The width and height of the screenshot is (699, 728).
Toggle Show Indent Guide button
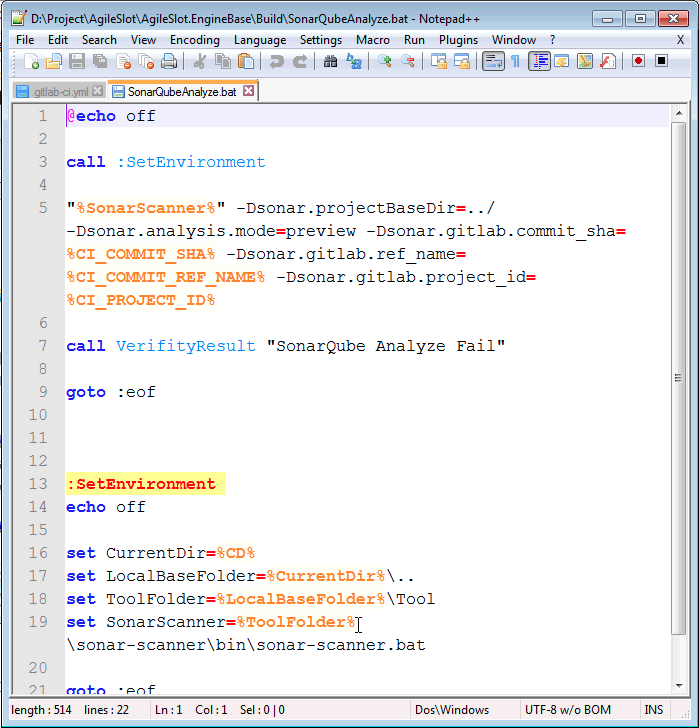click(x=539, y=61)
